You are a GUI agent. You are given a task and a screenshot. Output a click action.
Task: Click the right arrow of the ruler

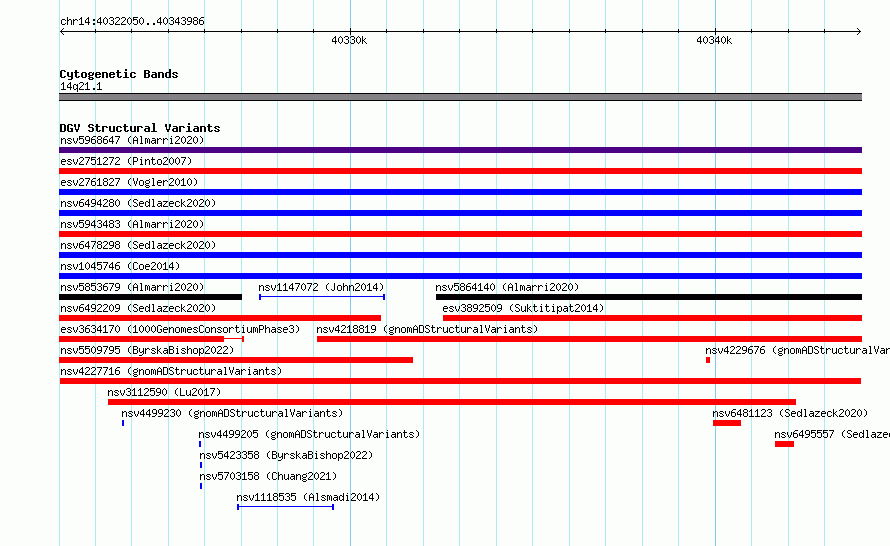pyautogui.click(x=859, y=32)
